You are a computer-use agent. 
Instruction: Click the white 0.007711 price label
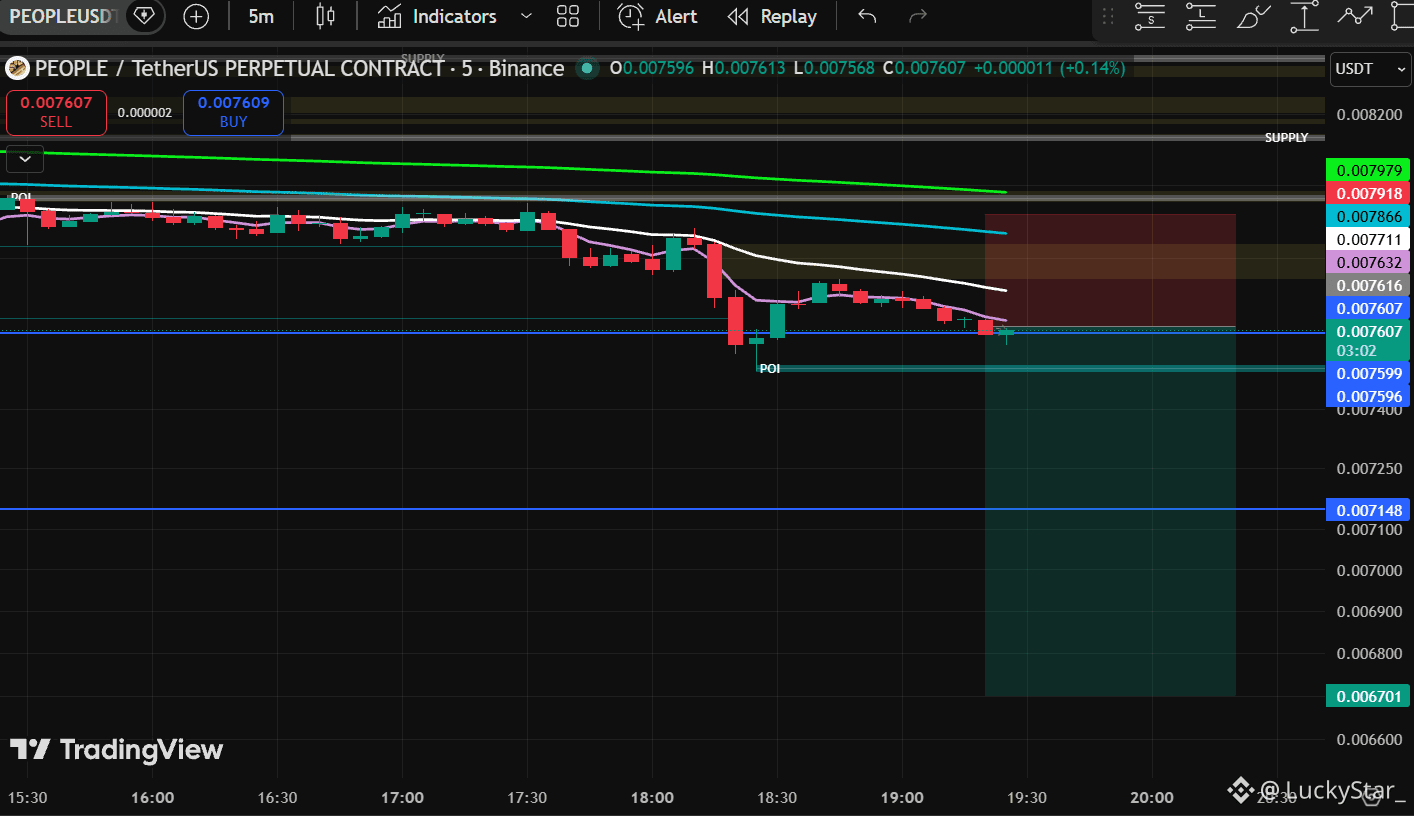pyautogui.click(x=1367, y=239)
